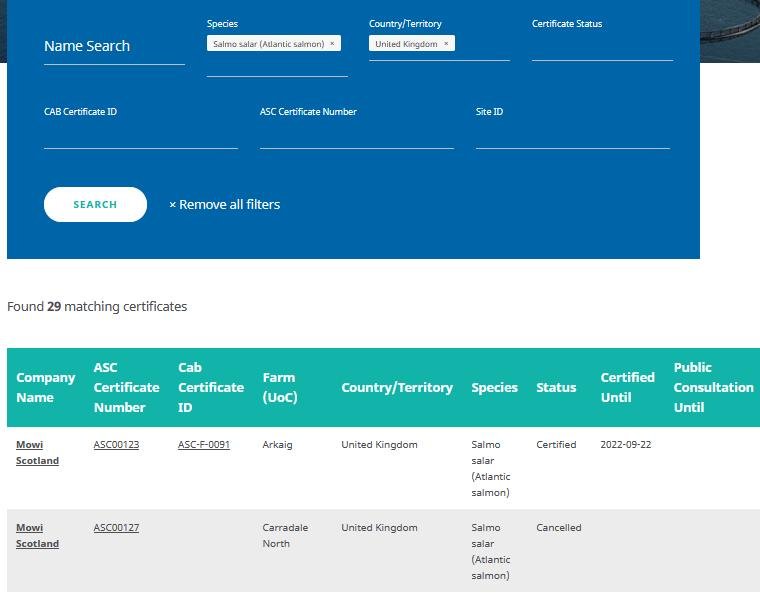Focus the ASC Certificate Number field
The height and width of the screenshot is (593, 760).
pos(356,135)
